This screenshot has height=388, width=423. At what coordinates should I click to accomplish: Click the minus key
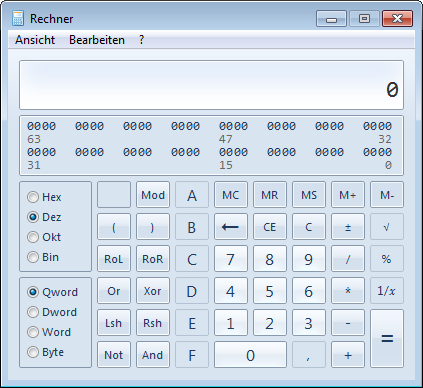348,323
